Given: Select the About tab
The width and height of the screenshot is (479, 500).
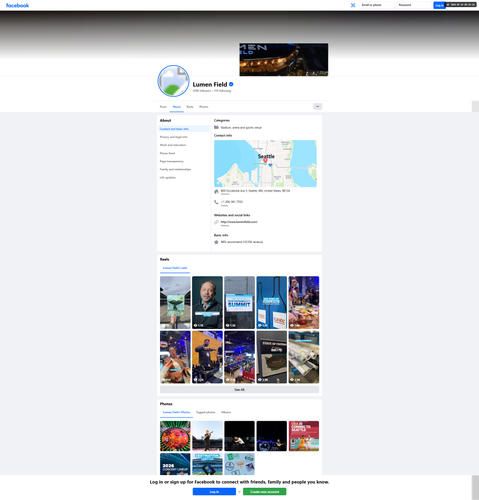Looking at the screenshot, I should click(177, 107).
